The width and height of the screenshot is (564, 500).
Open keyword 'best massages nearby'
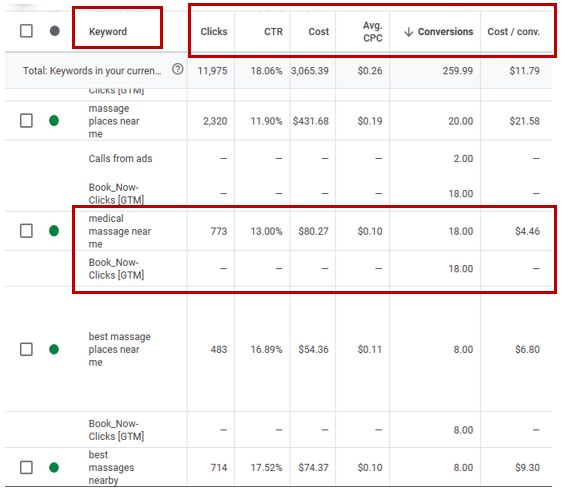click(x=111, y=468)
